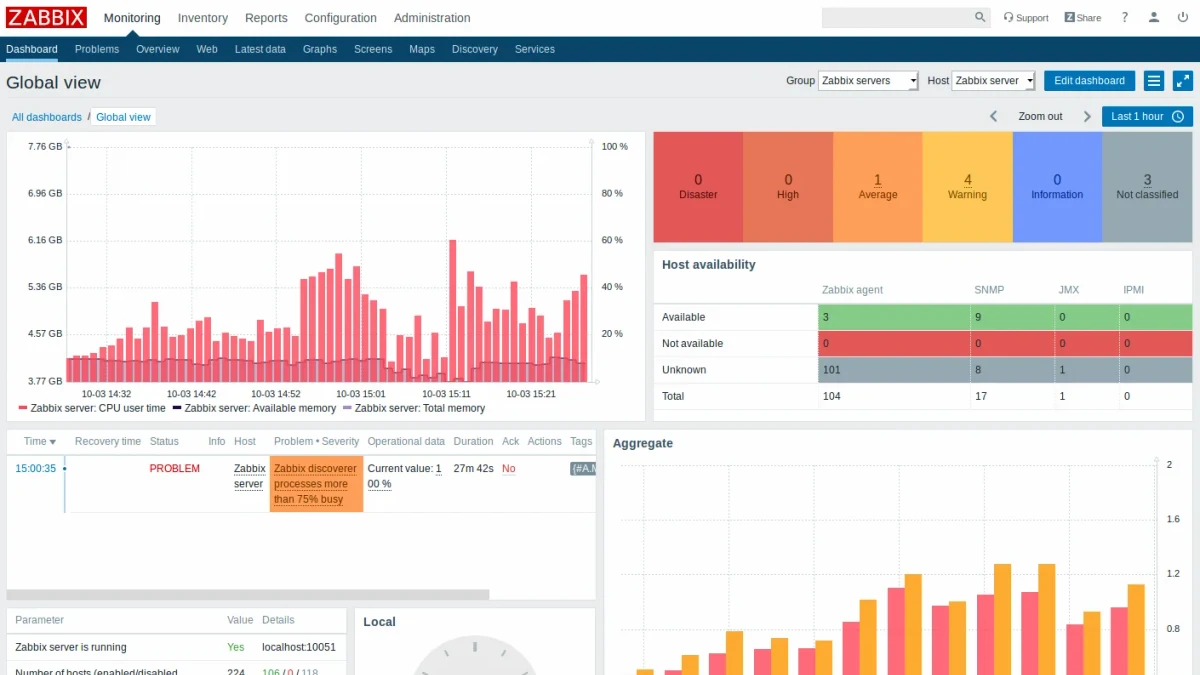Click the Zabbix logo
The width and height of the screenshot is (1200, 675).
(47, 17)
